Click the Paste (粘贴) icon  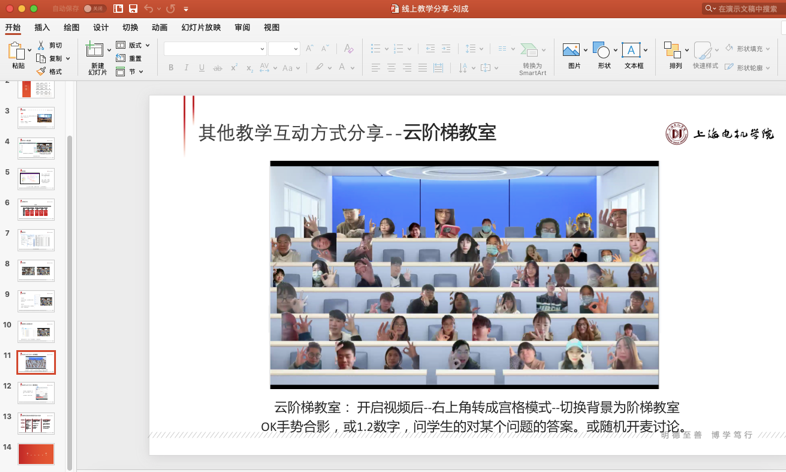[17, 52]
